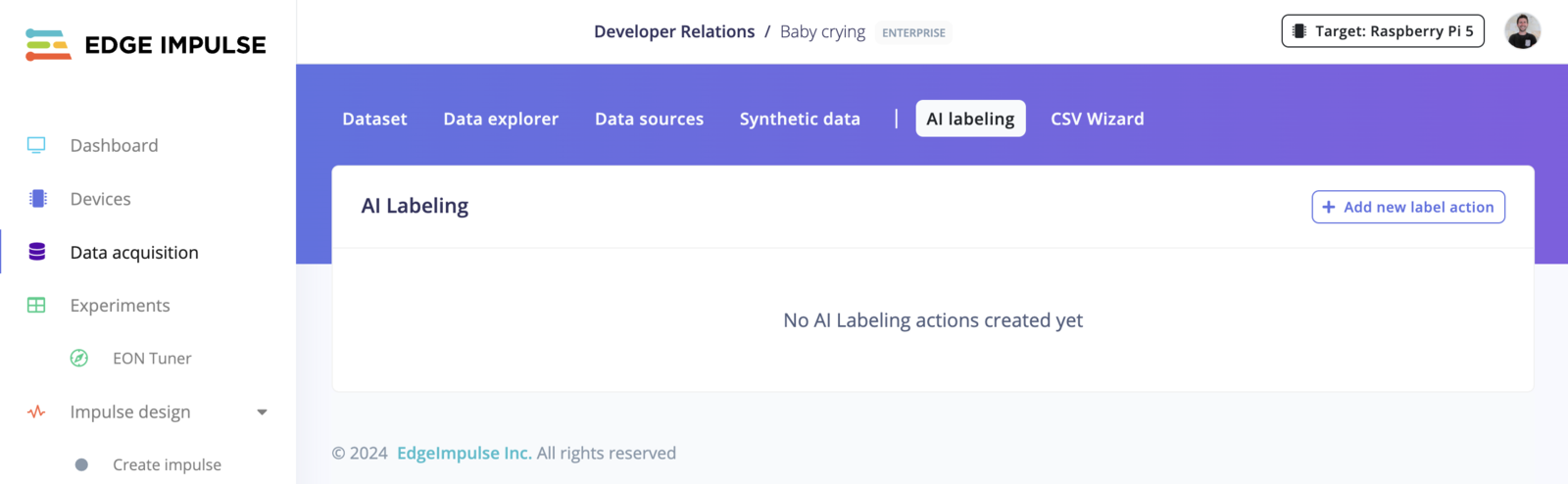This screenshot has width=1568, height=484.
Task: Click the Developer Relations breadcrumb
Action: click(674, 31)
